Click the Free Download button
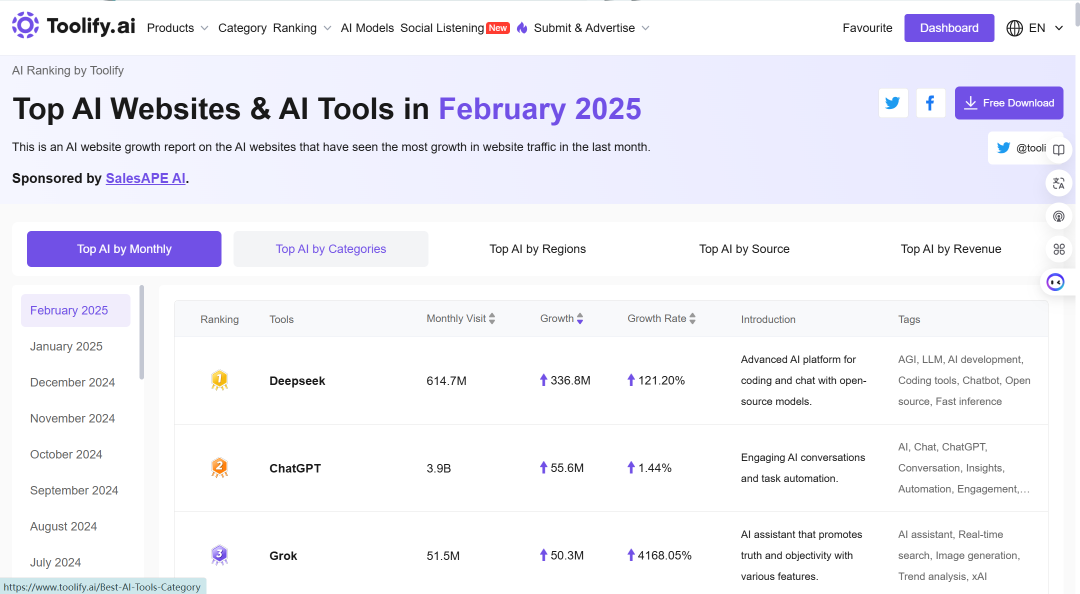This screenshot has width=1080, height=594. pyautogui.click(x=1009, y=103)
